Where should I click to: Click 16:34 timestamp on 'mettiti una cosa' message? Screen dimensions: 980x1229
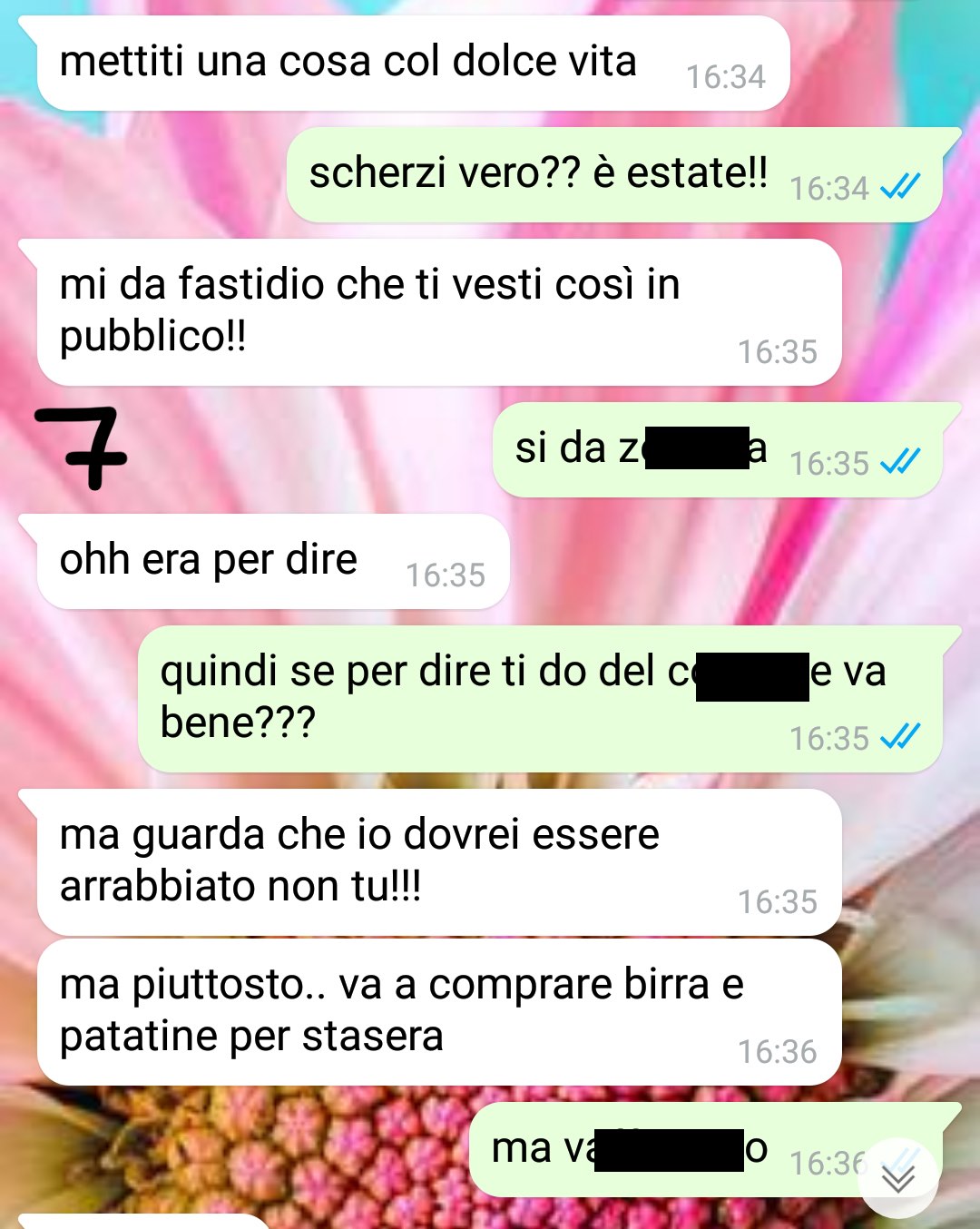[725, 77]
